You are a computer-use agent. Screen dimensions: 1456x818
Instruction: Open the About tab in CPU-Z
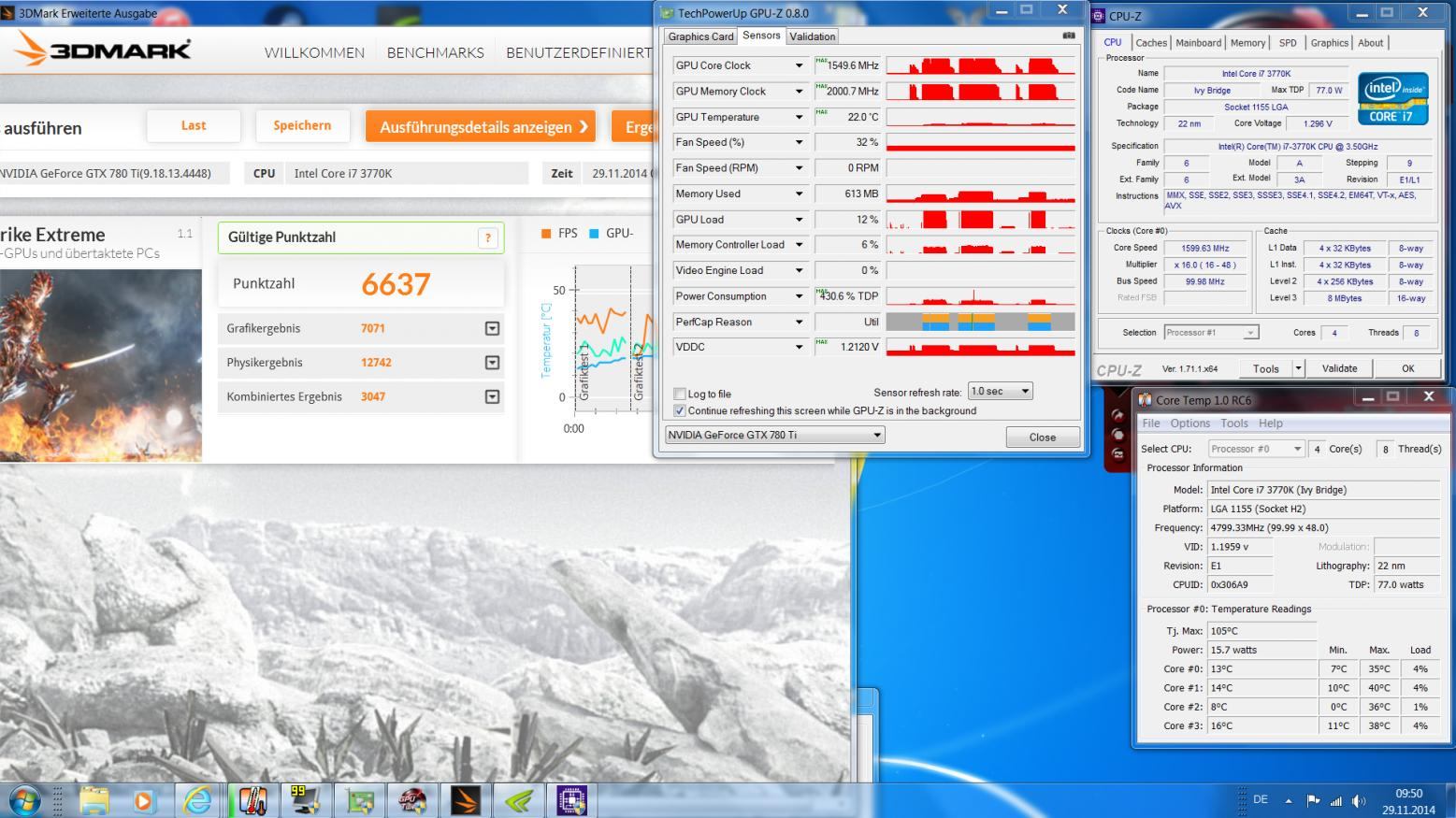click(x=1370, y=43)
